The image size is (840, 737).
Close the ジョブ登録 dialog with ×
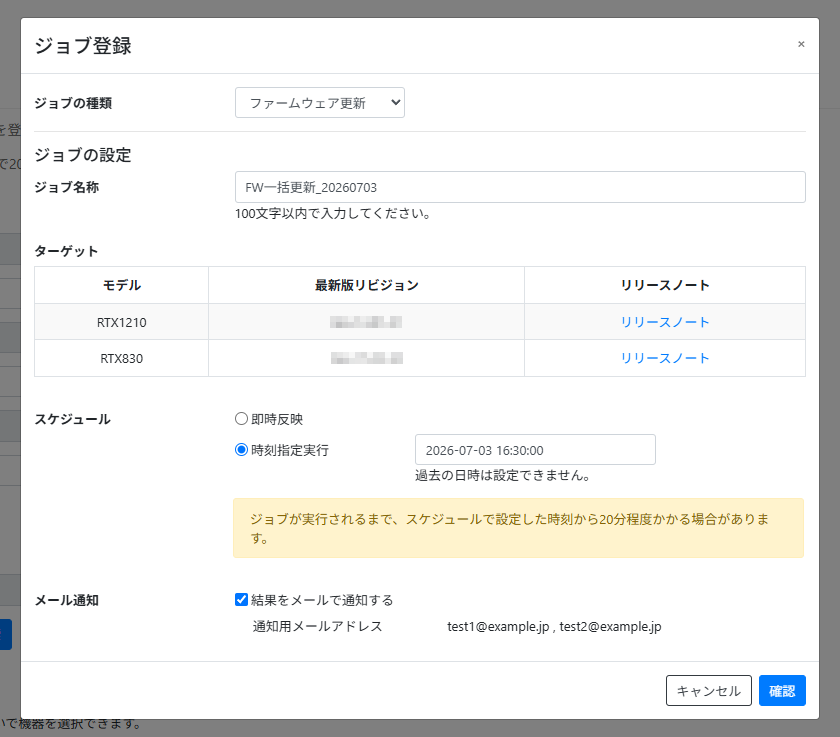[801, 44]
